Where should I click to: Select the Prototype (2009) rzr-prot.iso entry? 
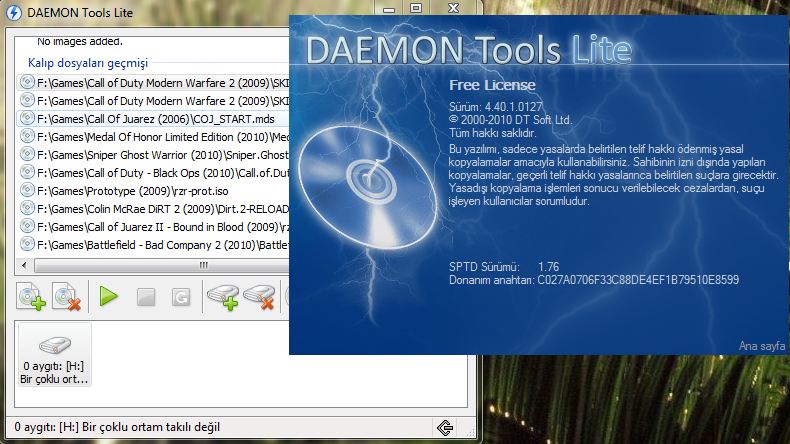[x=154, y=191]
